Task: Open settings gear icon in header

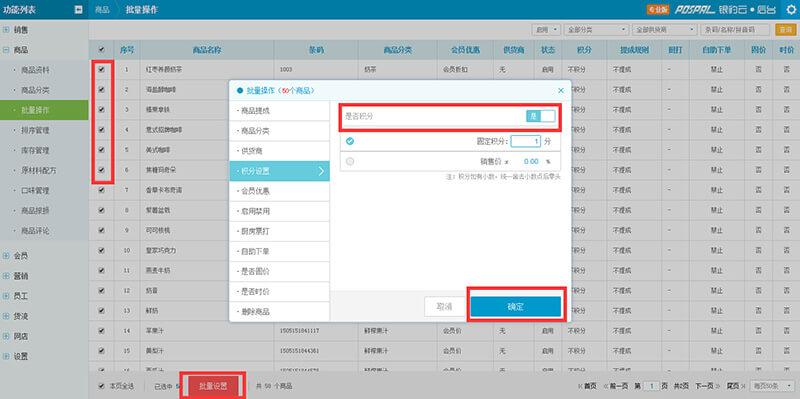Action: click(790, 9)
